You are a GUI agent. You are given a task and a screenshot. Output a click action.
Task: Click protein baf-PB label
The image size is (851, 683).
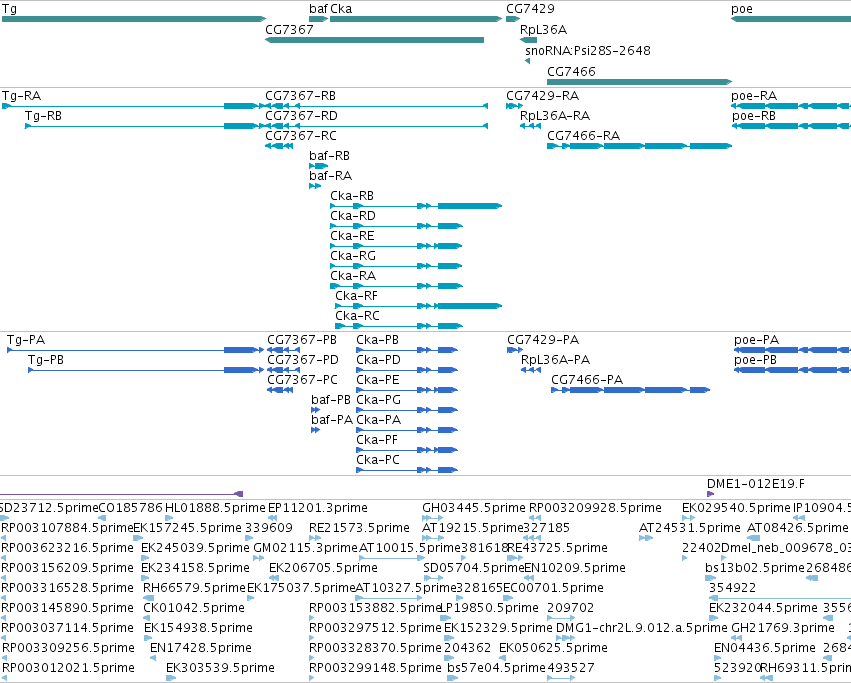(331, 400)
